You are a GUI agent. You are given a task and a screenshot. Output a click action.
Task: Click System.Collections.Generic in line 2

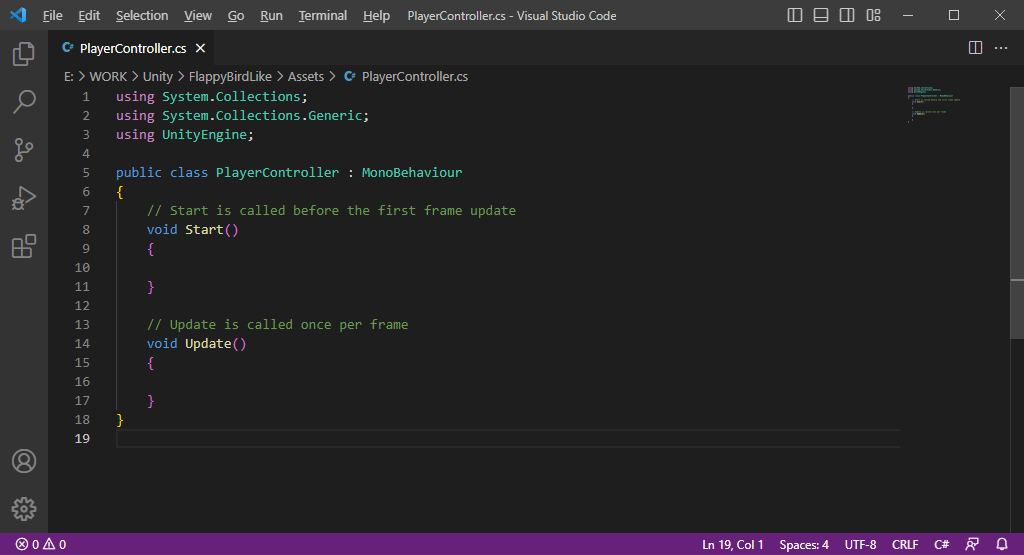coord(262,116)
